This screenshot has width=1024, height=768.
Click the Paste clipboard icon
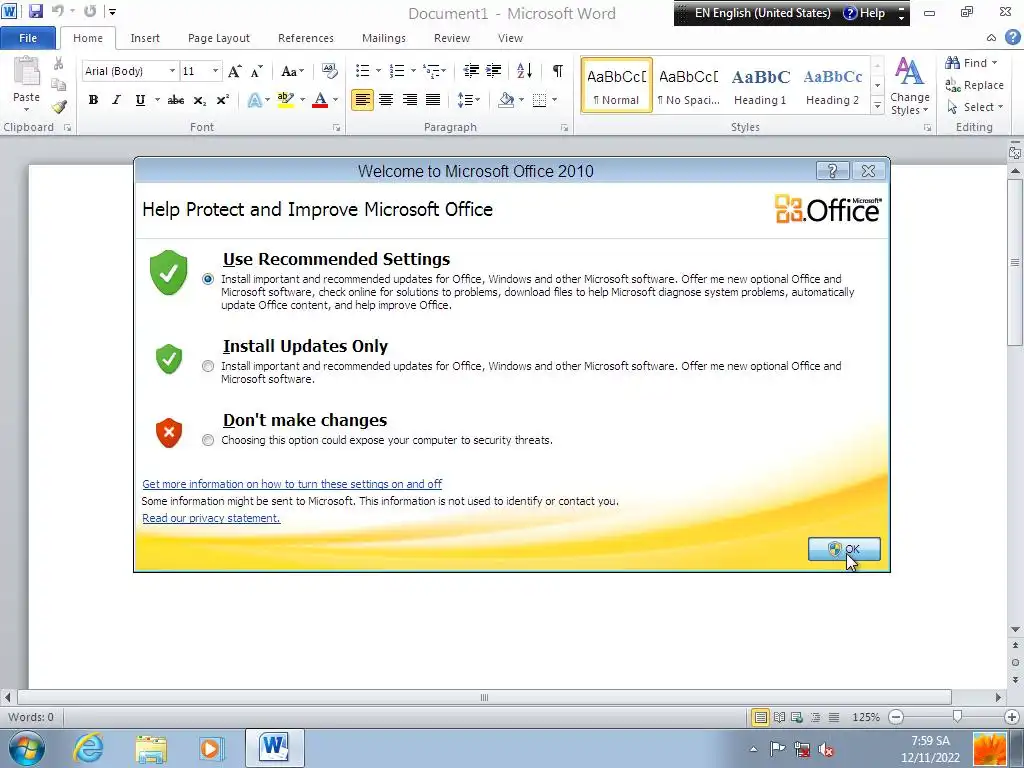click(x=26, y=72)
